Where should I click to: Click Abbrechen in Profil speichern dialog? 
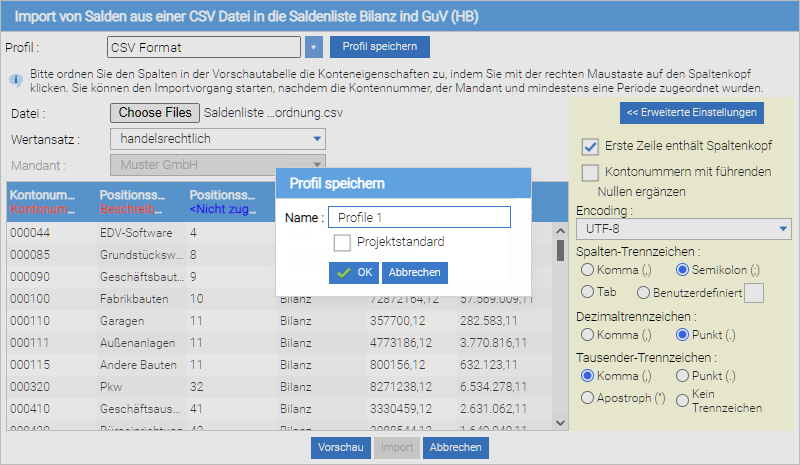click(x=415, y=272)
